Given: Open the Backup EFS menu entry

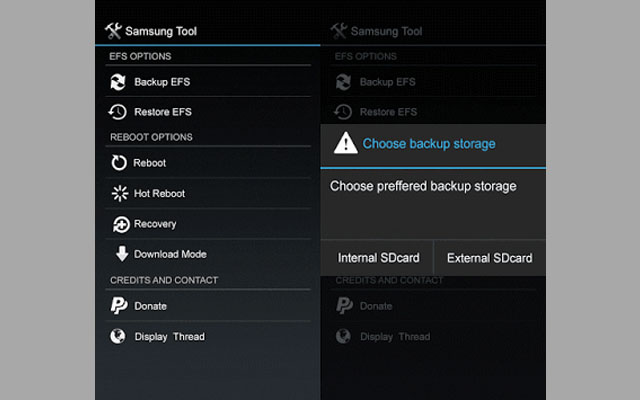Looking at the screenshot, I should pyautogui.click(x=208, y=82).
